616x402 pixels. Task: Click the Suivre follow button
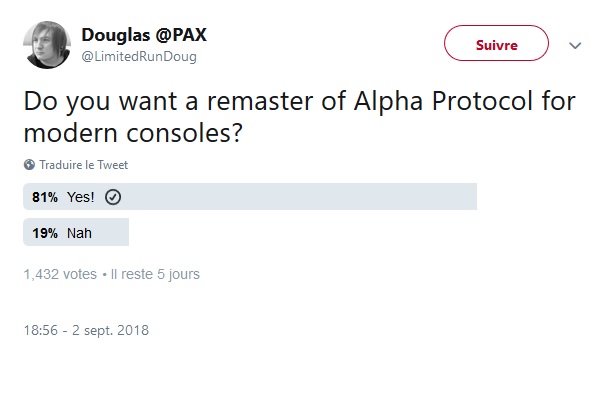point(496,43)
